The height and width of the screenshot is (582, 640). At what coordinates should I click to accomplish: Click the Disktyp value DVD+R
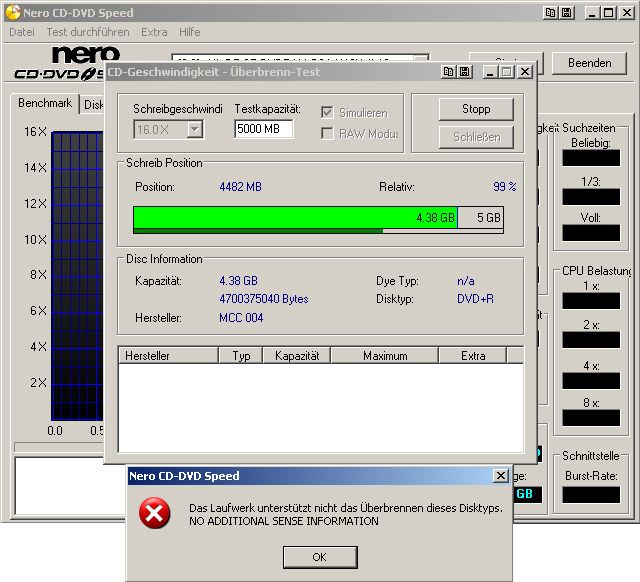pos(475,299)
